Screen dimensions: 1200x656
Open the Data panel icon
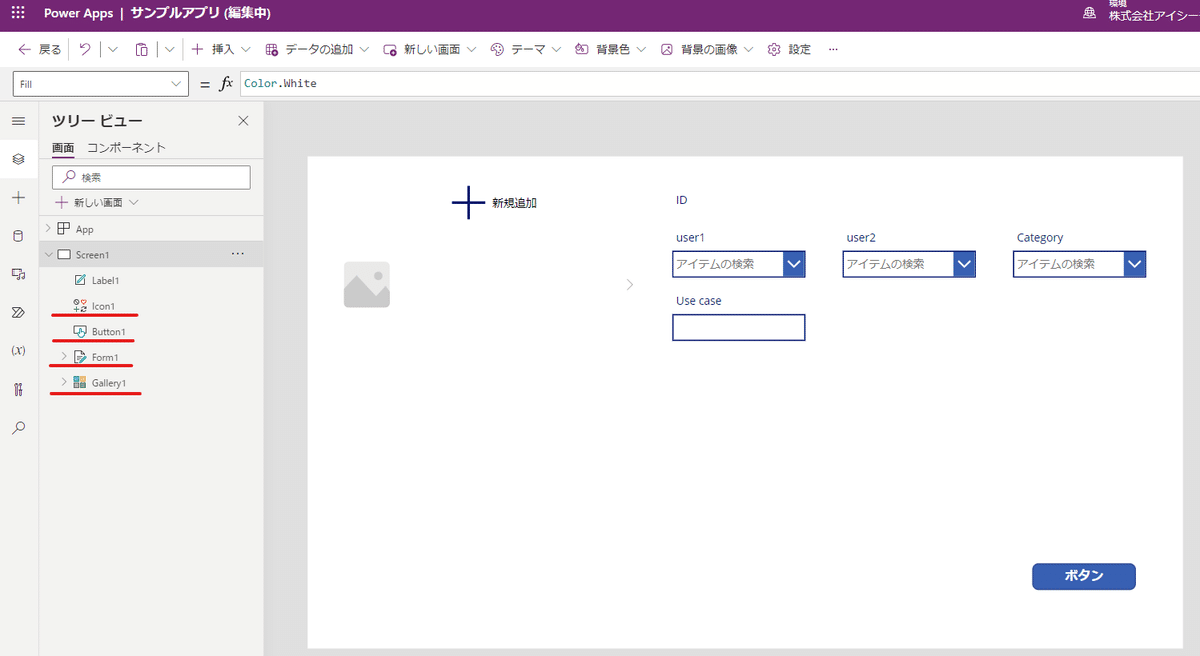(x=17, y=235)
